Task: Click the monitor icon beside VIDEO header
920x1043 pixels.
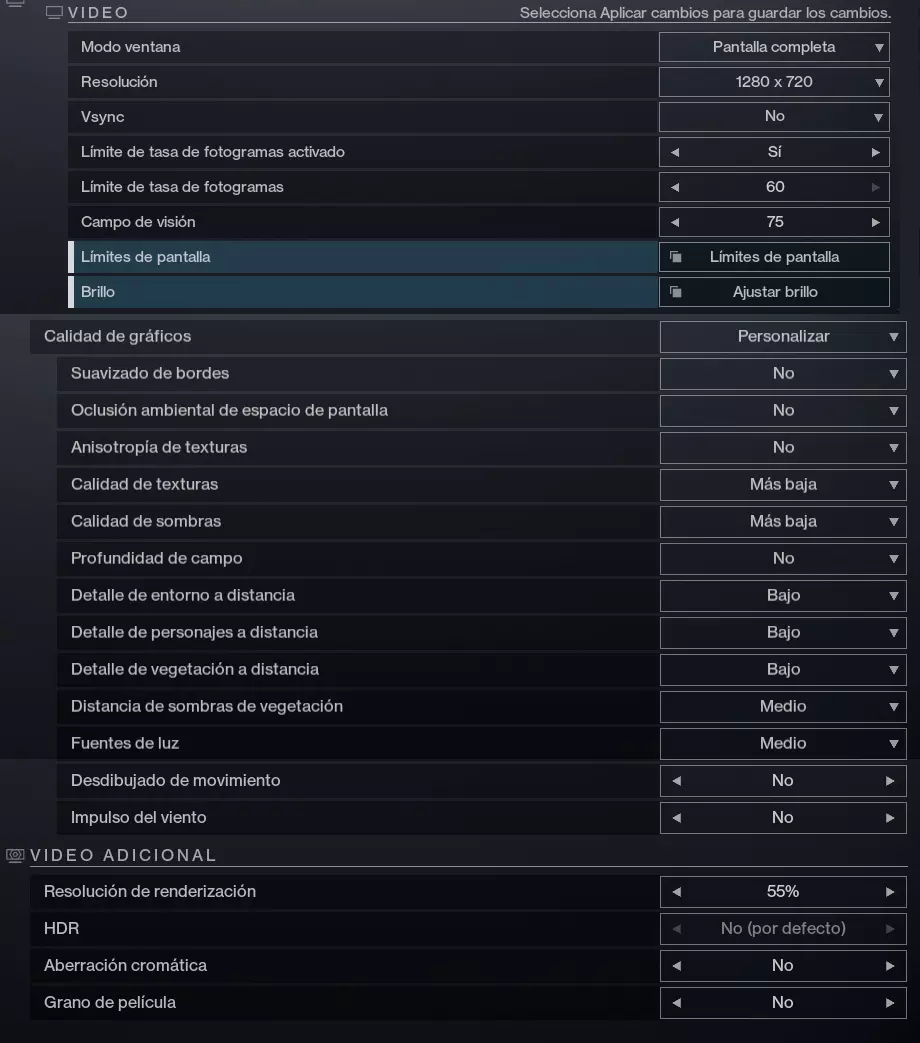Action: [55, 13]
